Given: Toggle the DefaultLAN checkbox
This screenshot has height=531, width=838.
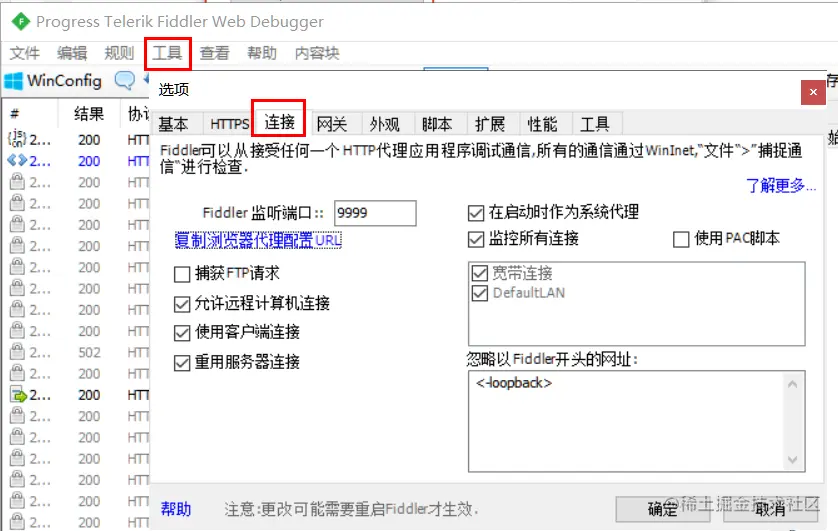Looking at the screenshot, I should [480, 293].
